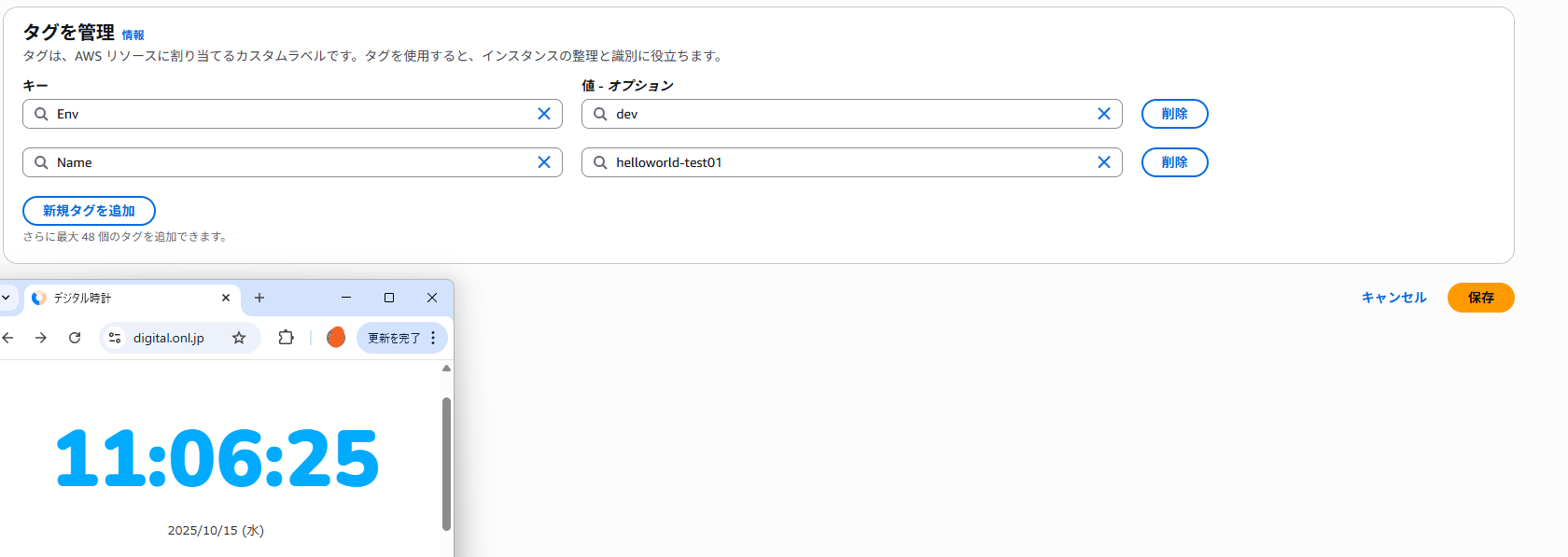Click the Name key input field
Viewport: 1568px width, 557px height.
tap(292, 162)
